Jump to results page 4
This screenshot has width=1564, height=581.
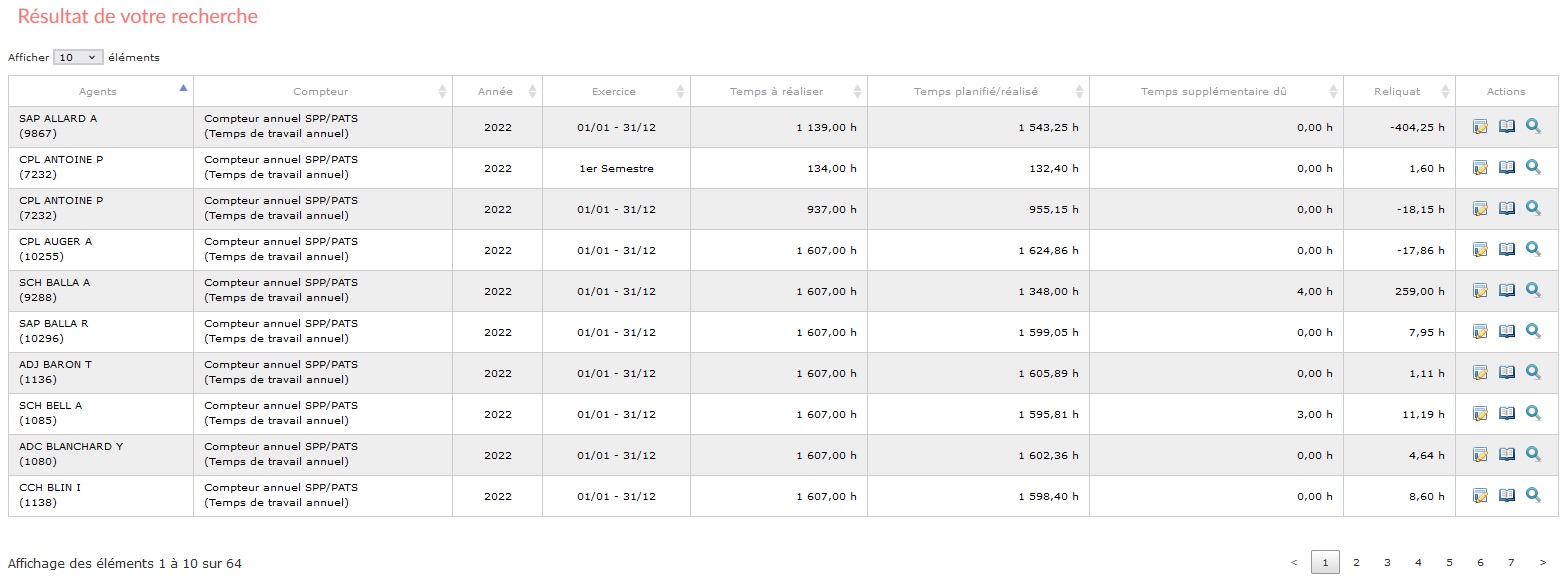coord(1418,562)
